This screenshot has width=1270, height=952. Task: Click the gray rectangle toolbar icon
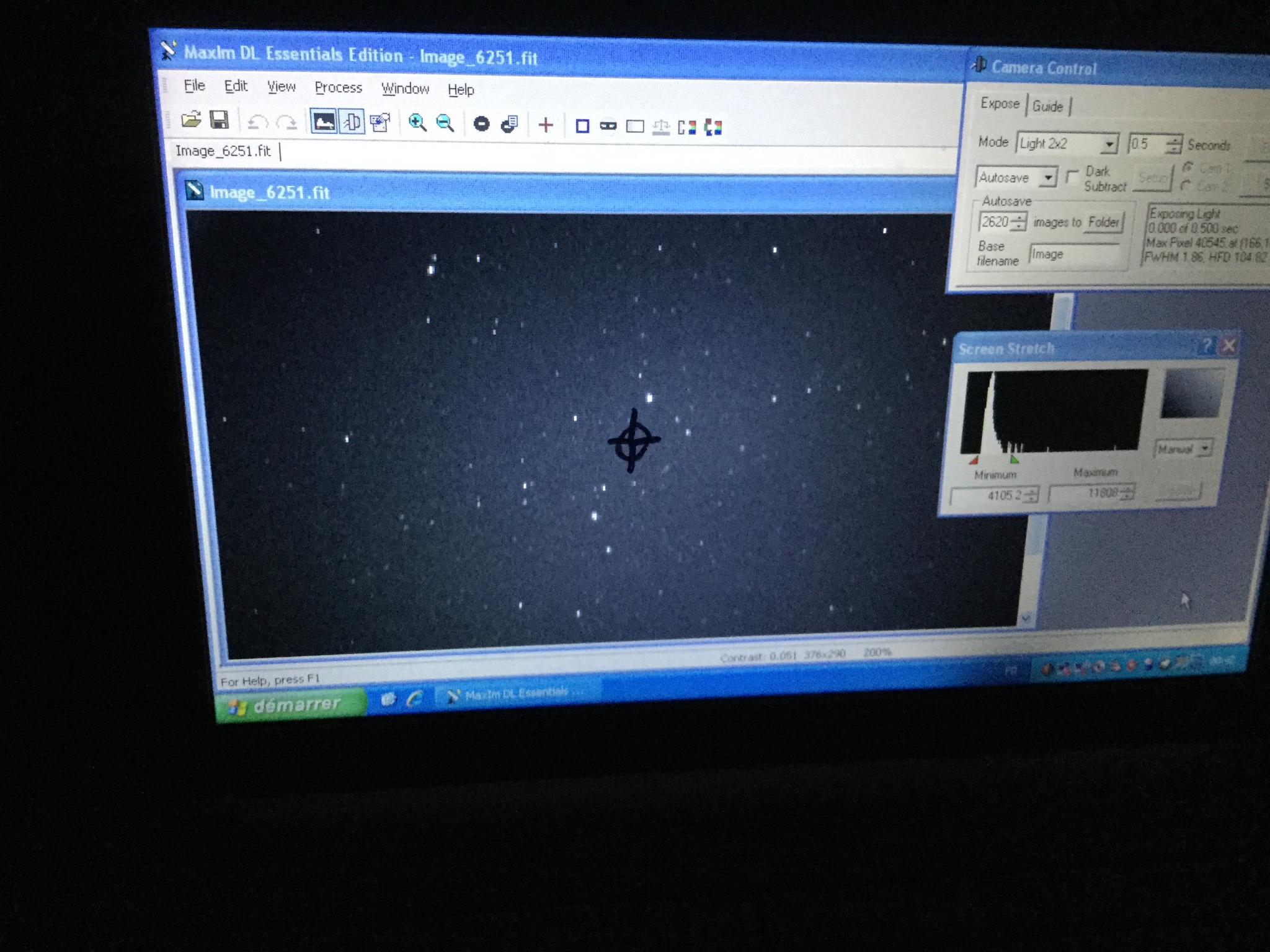coord(635,127)
